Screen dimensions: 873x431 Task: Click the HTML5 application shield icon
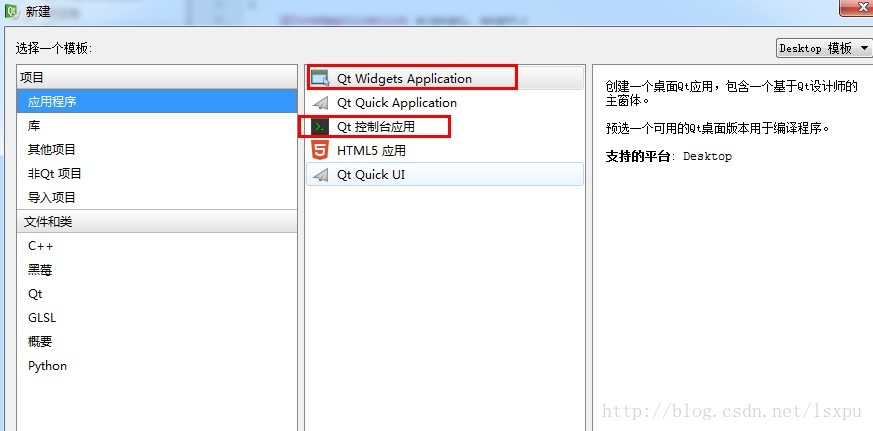pos(320,150)
